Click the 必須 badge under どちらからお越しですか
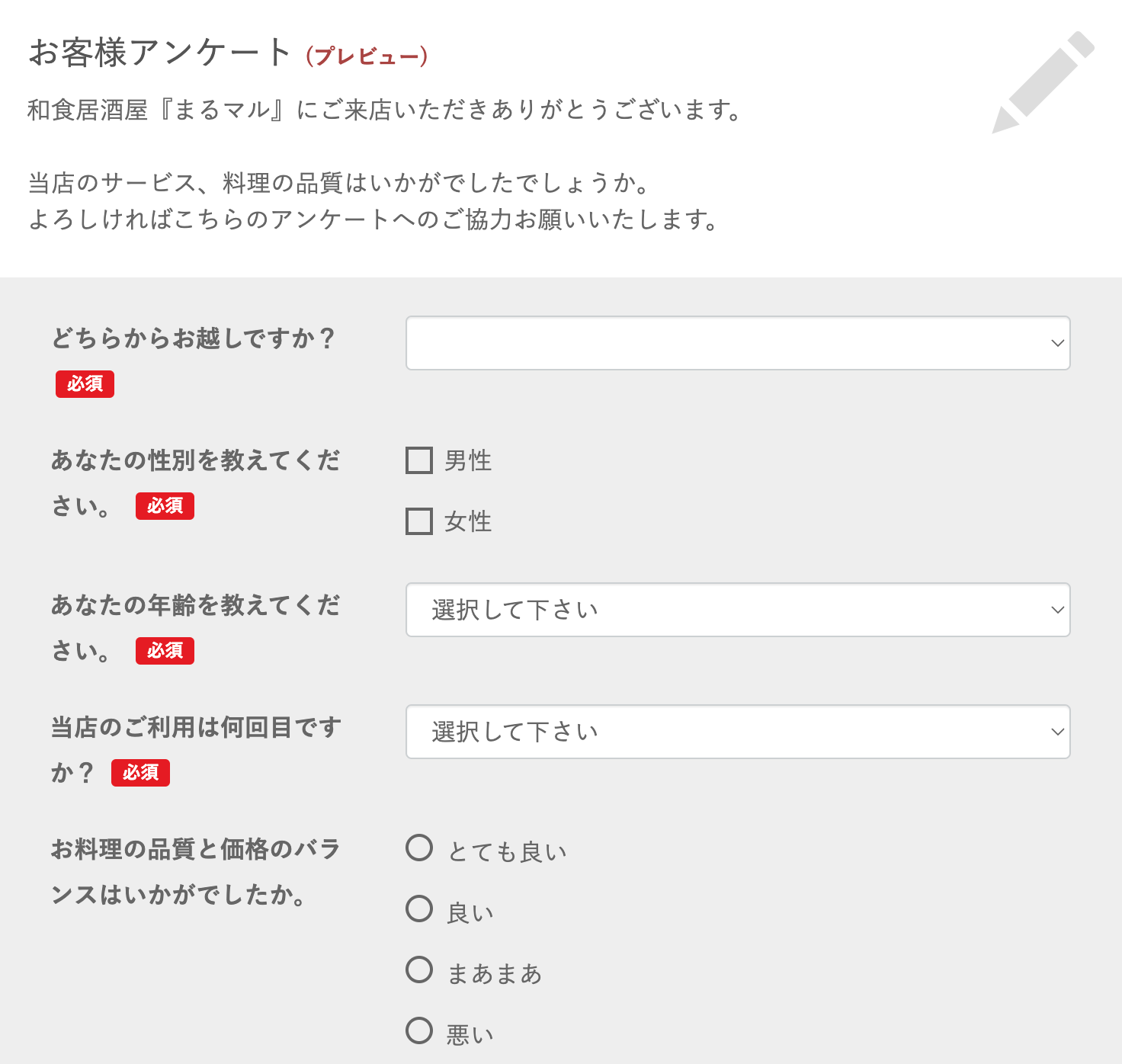1122x1064 pixels. pos(85,384)
